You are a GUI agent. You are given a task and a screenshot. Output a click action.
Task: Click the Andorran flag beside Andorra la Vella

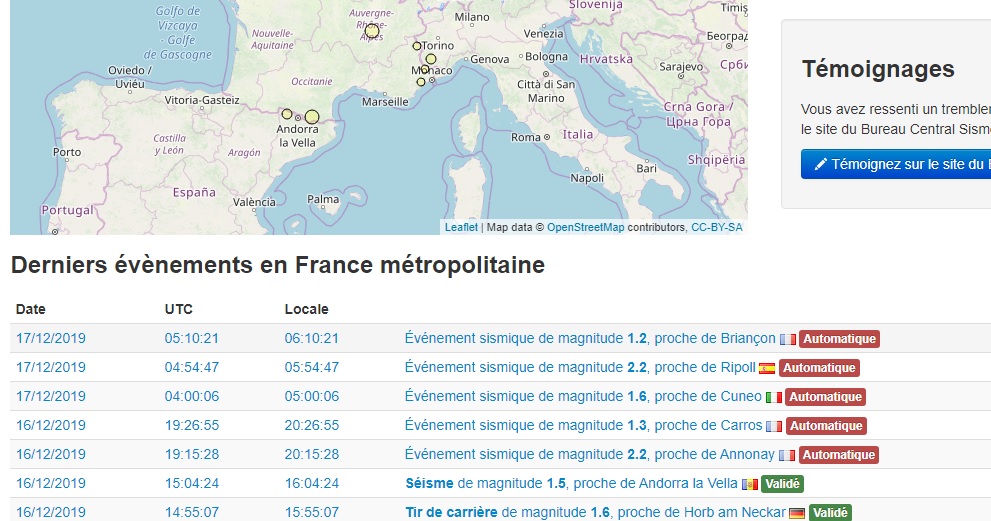[x=749, y=484]
